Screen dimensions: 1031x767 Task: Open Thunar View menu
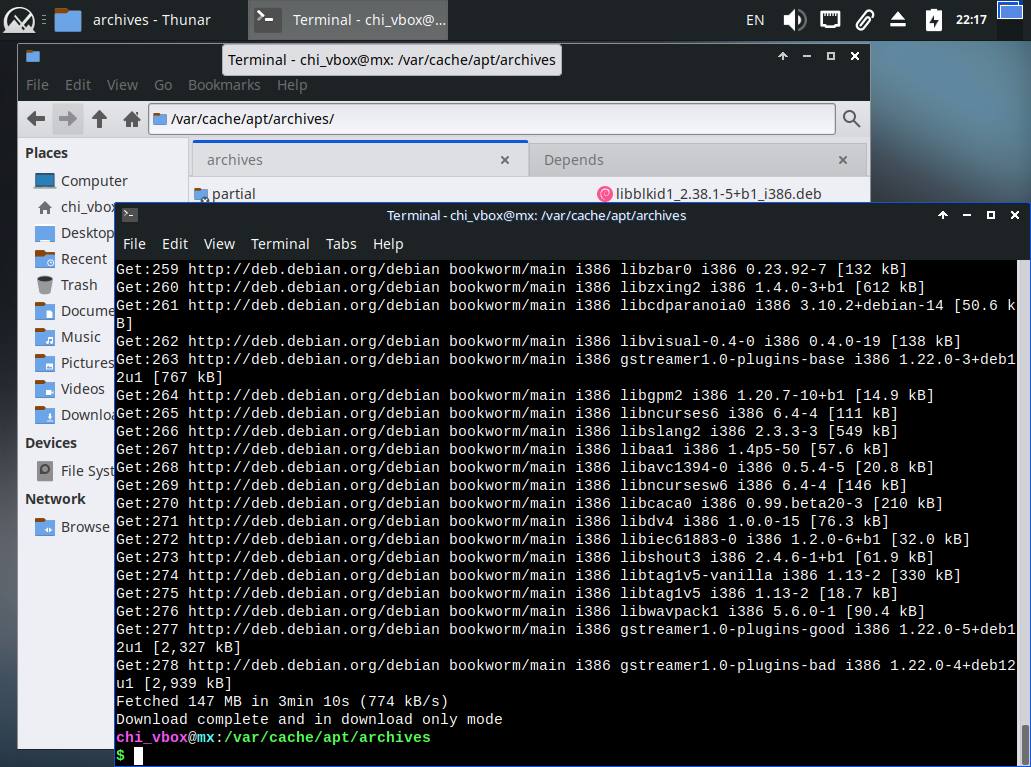tap(122, 85)
